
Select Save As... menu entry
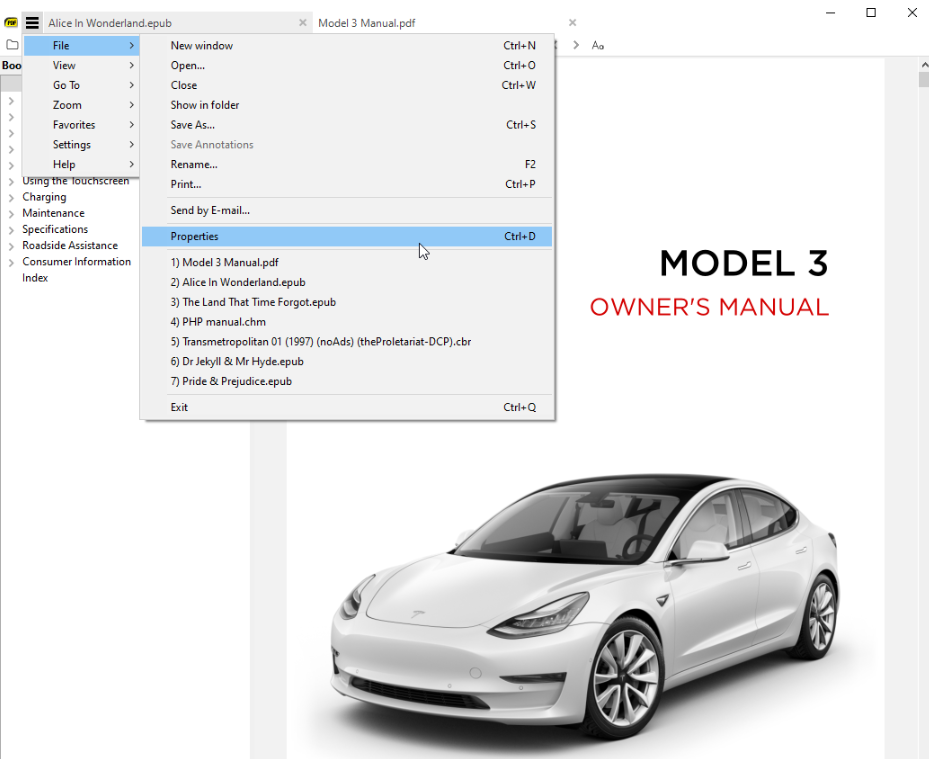347,125
